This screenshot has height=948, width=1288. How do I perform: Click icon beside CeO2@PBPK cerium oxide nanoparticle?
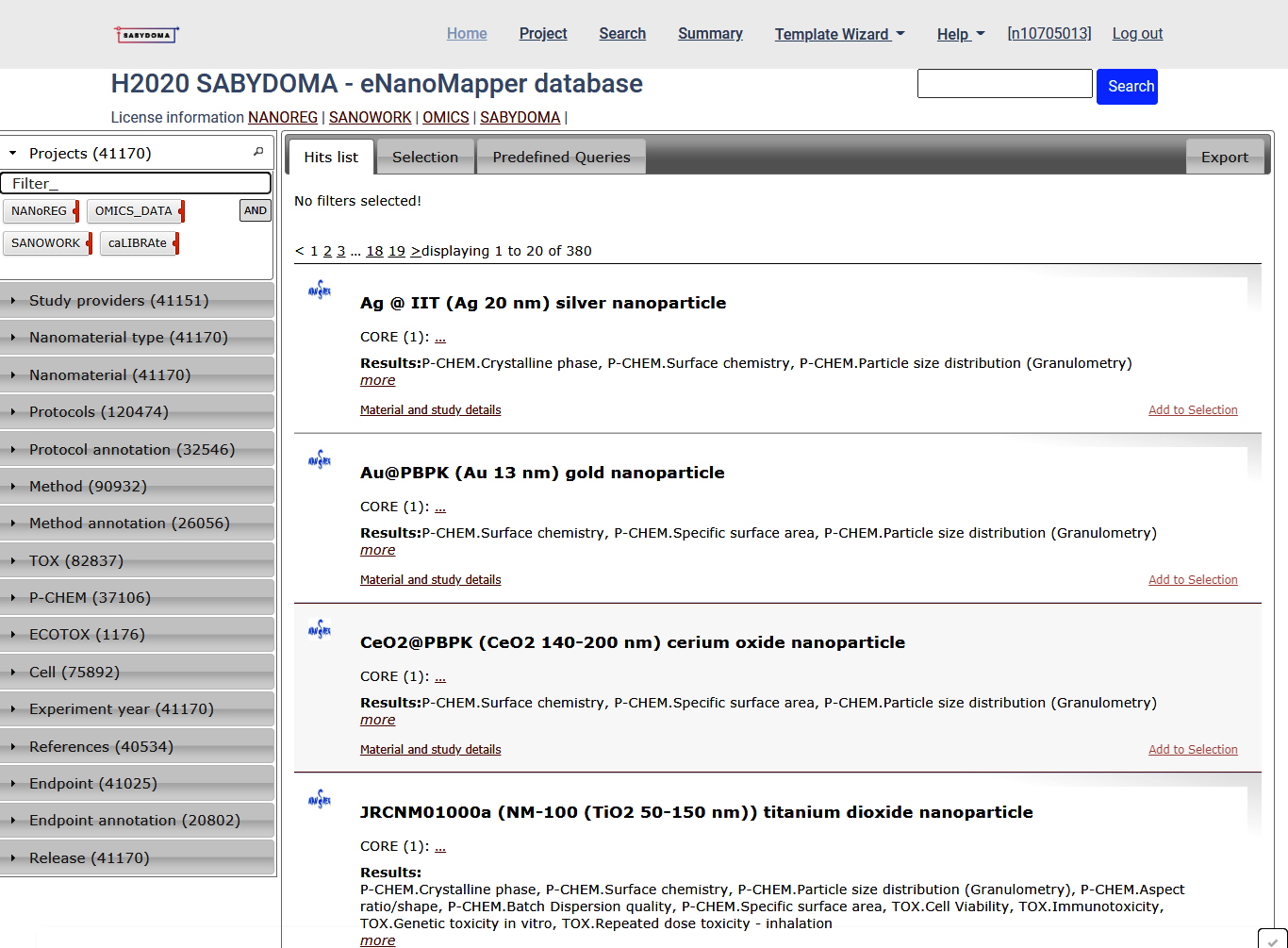(x=320, y=629)
